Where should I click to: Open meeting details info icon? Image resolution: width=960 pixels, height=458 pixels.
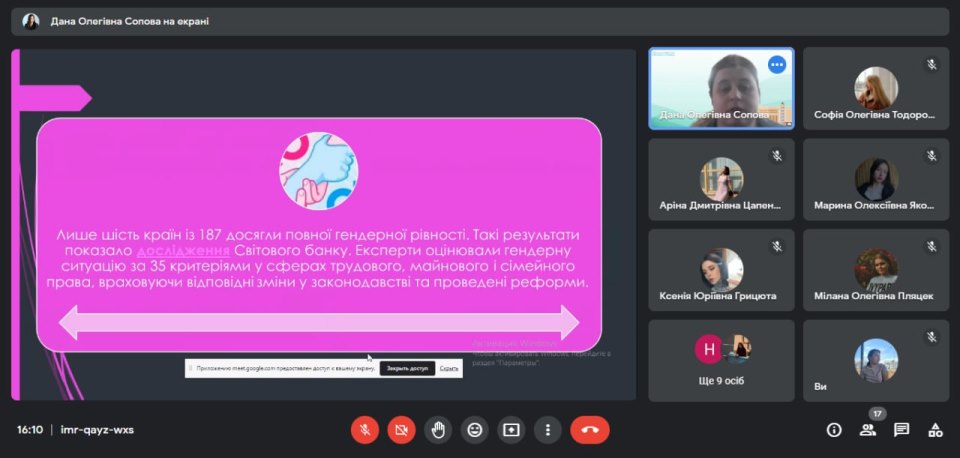(834, 430)
